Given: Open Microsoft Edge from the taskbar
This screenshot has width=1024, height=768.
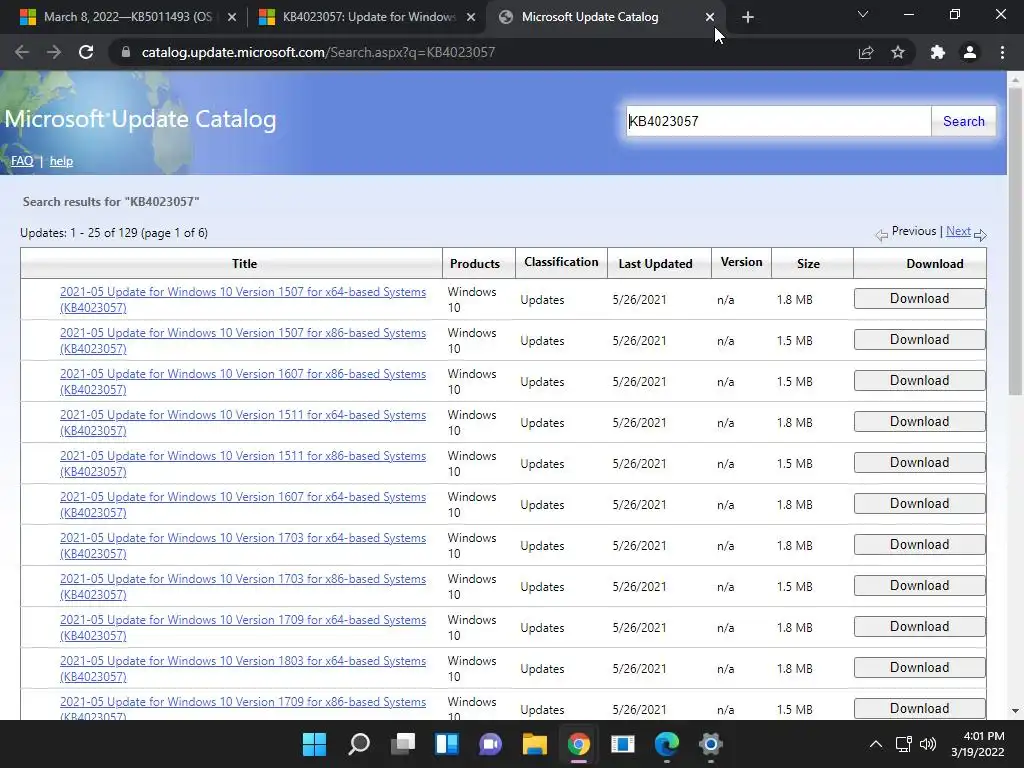Looking at the screenshot, I should pos(667,744).
